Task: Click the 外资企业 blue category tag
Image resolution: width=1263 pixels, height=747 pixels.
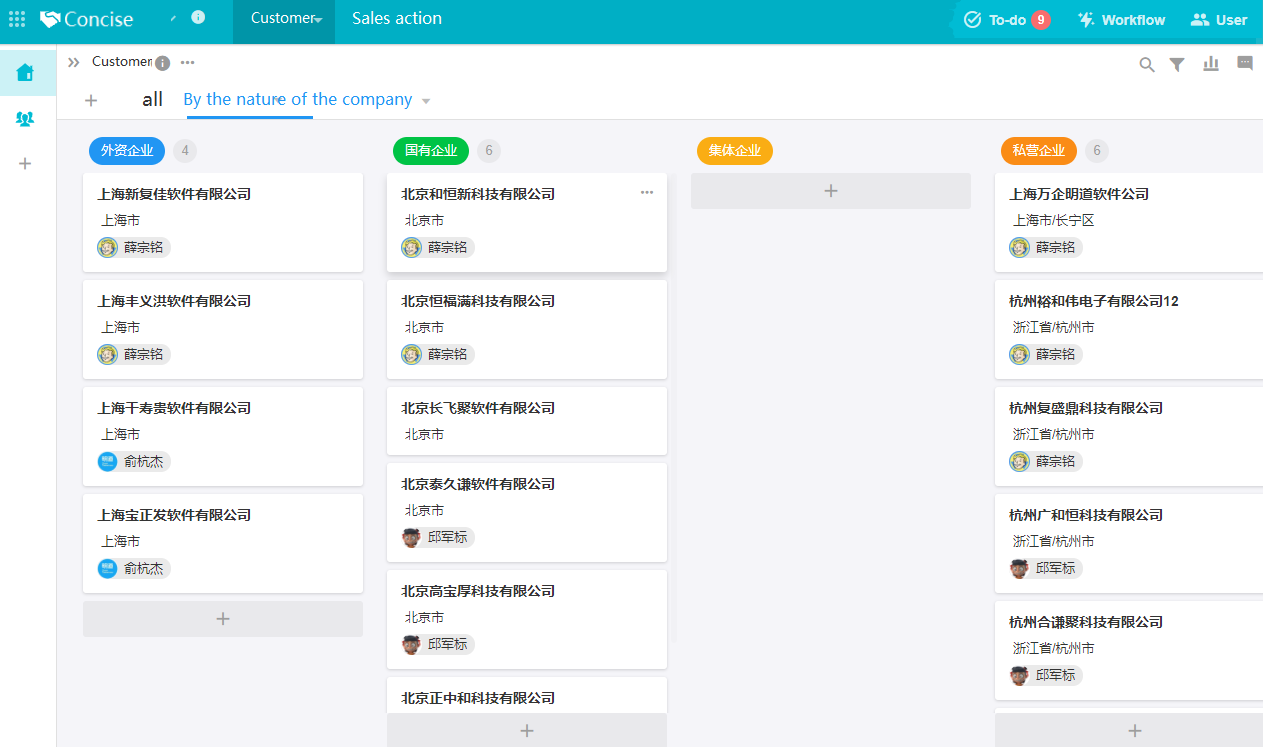Action: tap(127, 151)
